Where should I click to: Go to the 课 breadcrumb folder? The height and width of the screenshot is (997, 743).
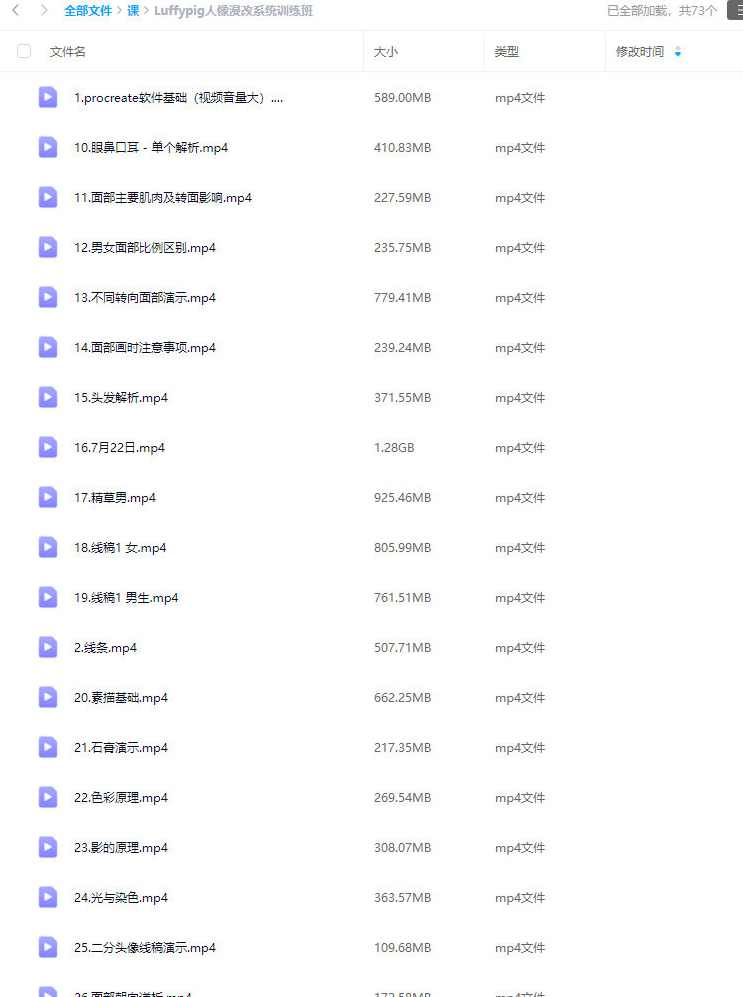133,11
